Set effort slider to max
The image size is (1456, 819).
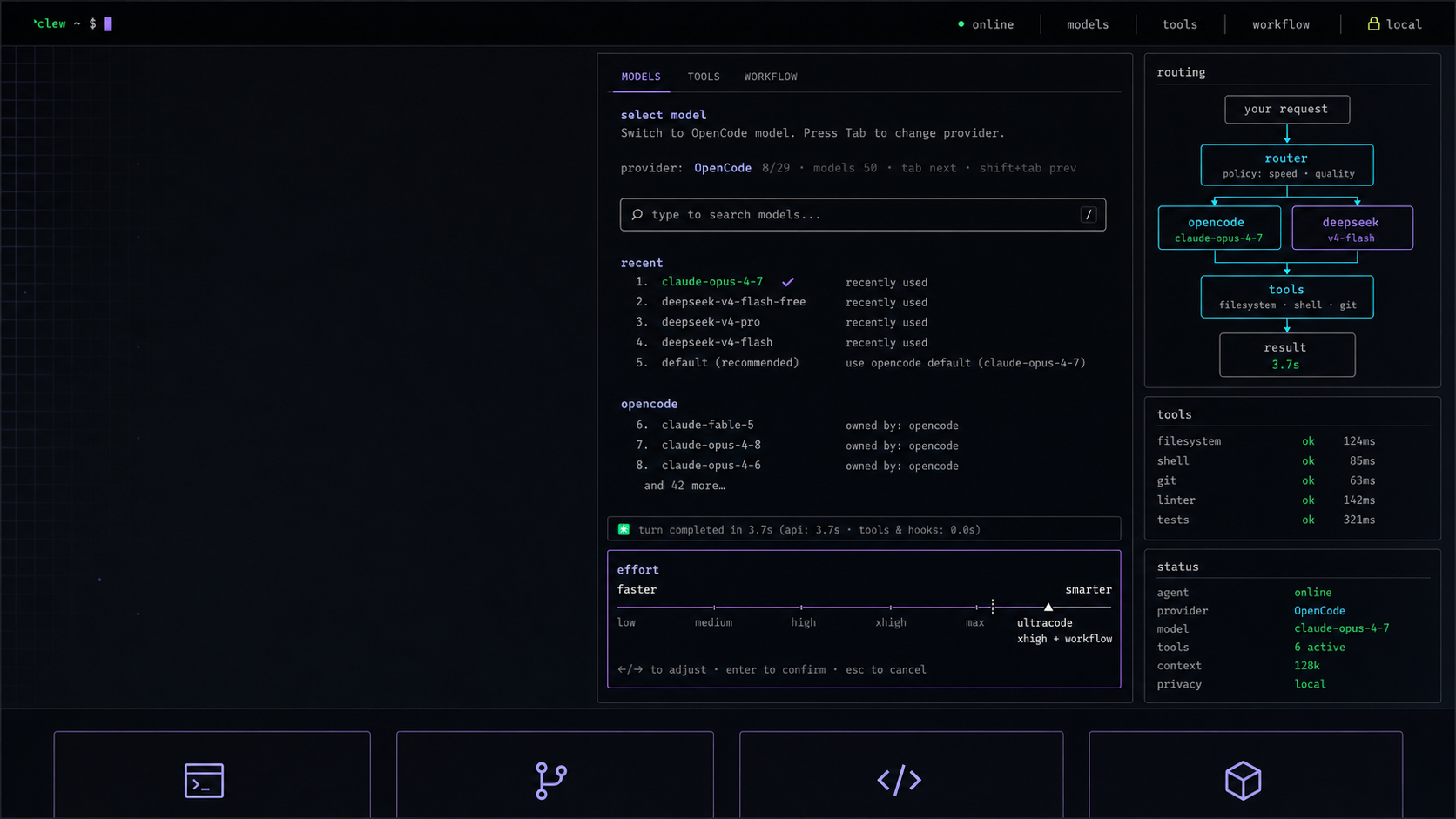(x=975, y=622)
